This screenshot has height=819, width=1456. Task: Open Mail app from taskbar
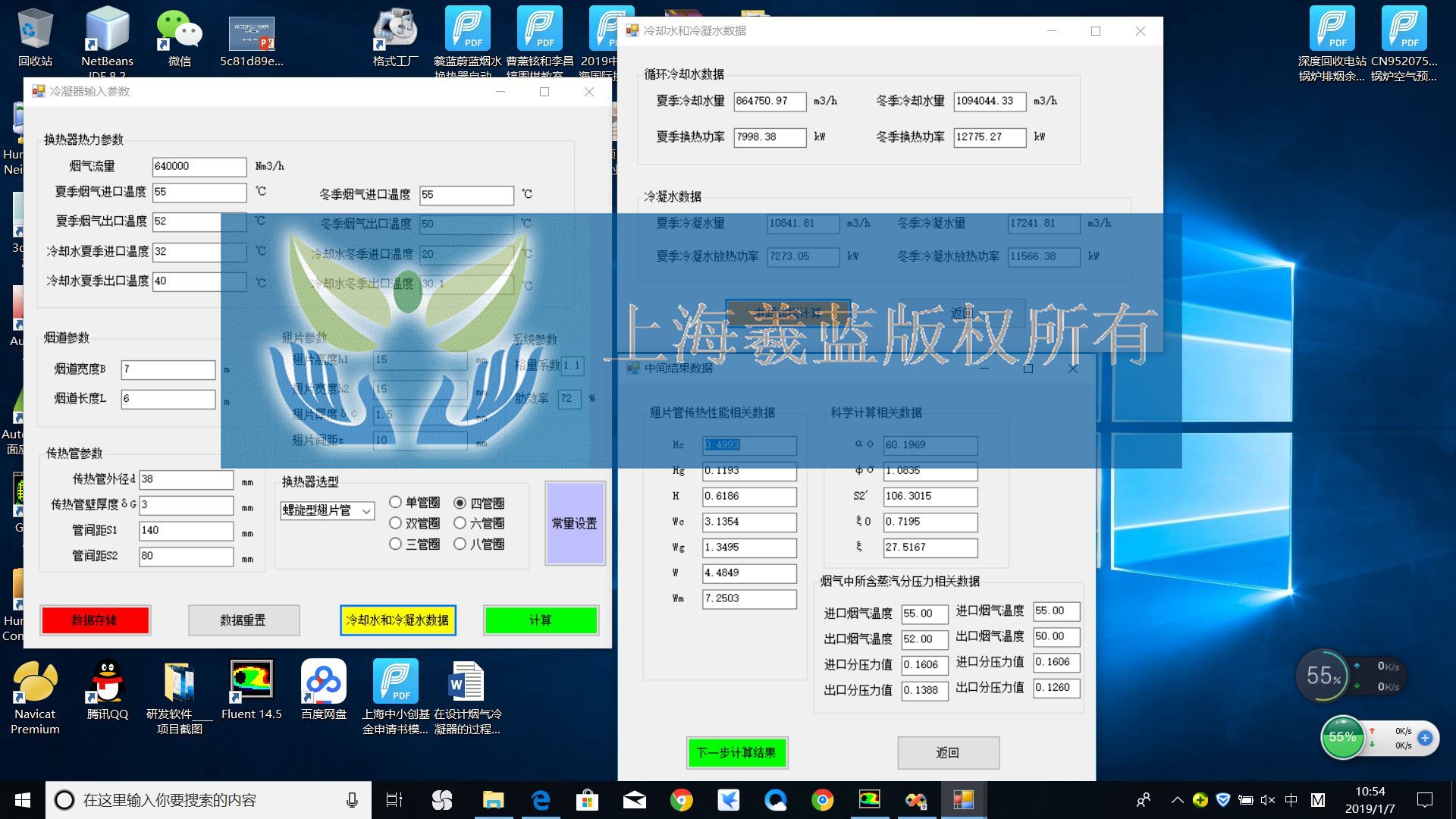coord(635,800)
